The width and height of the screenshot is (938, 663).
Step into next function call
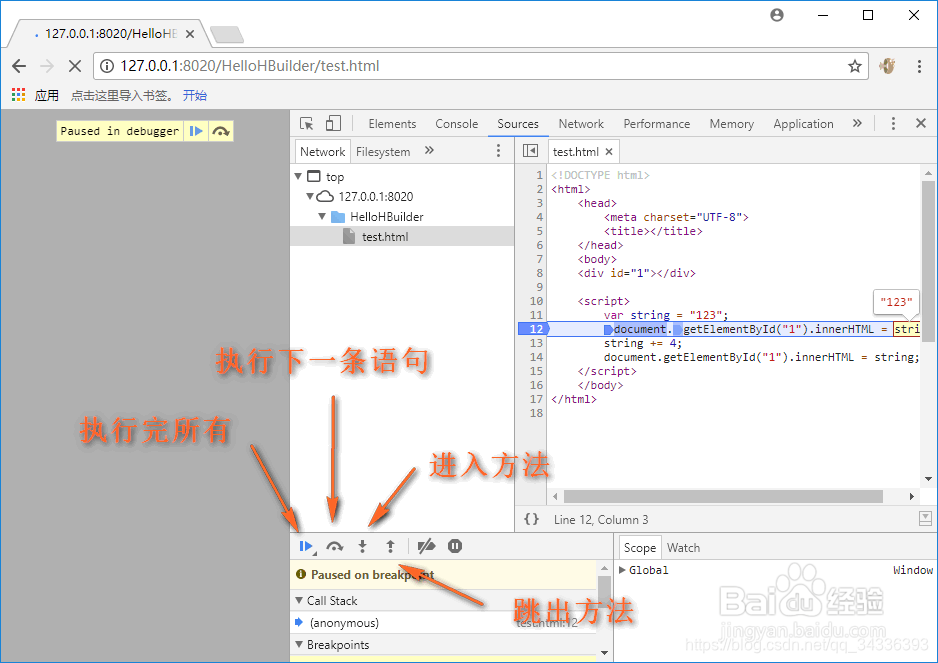362,546
